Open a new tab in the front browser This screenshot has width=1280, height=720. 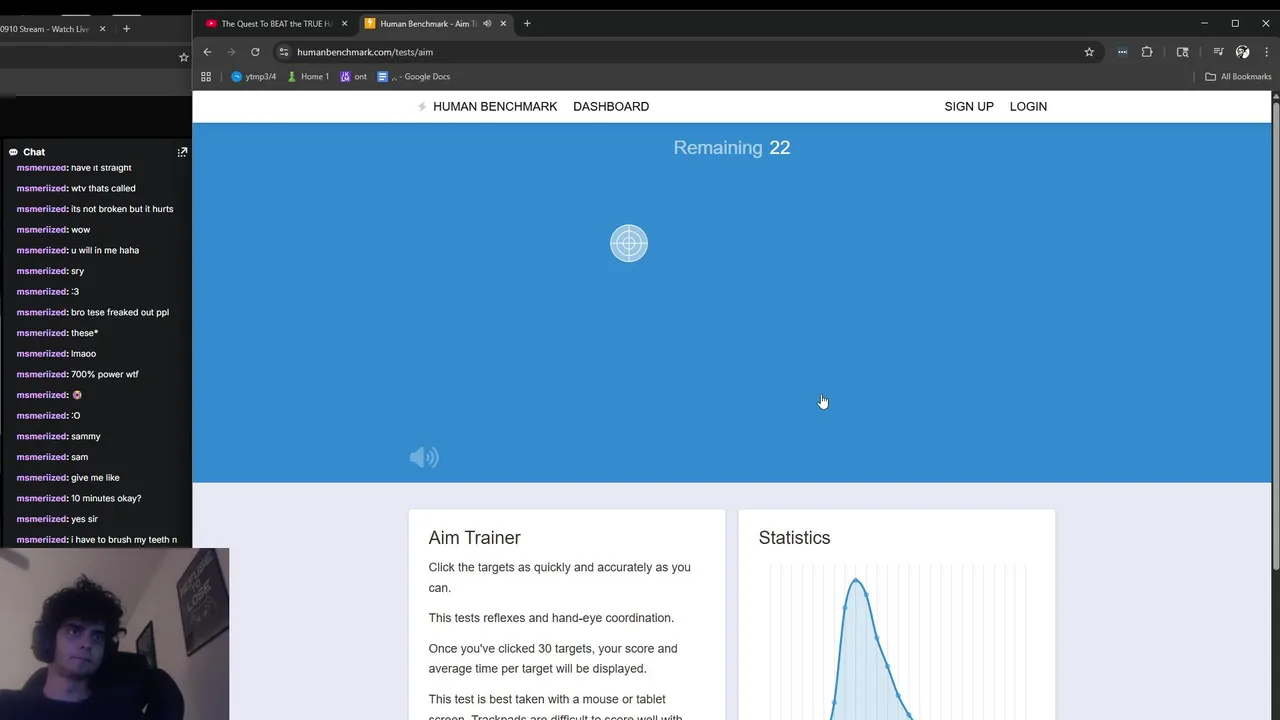coord(527,23)
